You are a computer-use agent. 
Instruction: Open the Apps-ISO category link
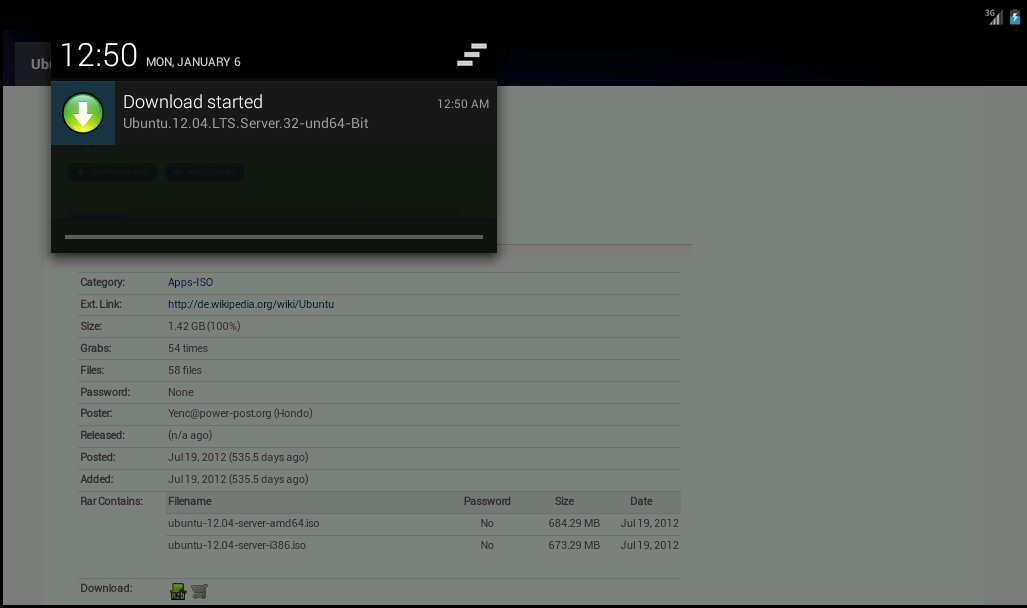tap(190, 282)
